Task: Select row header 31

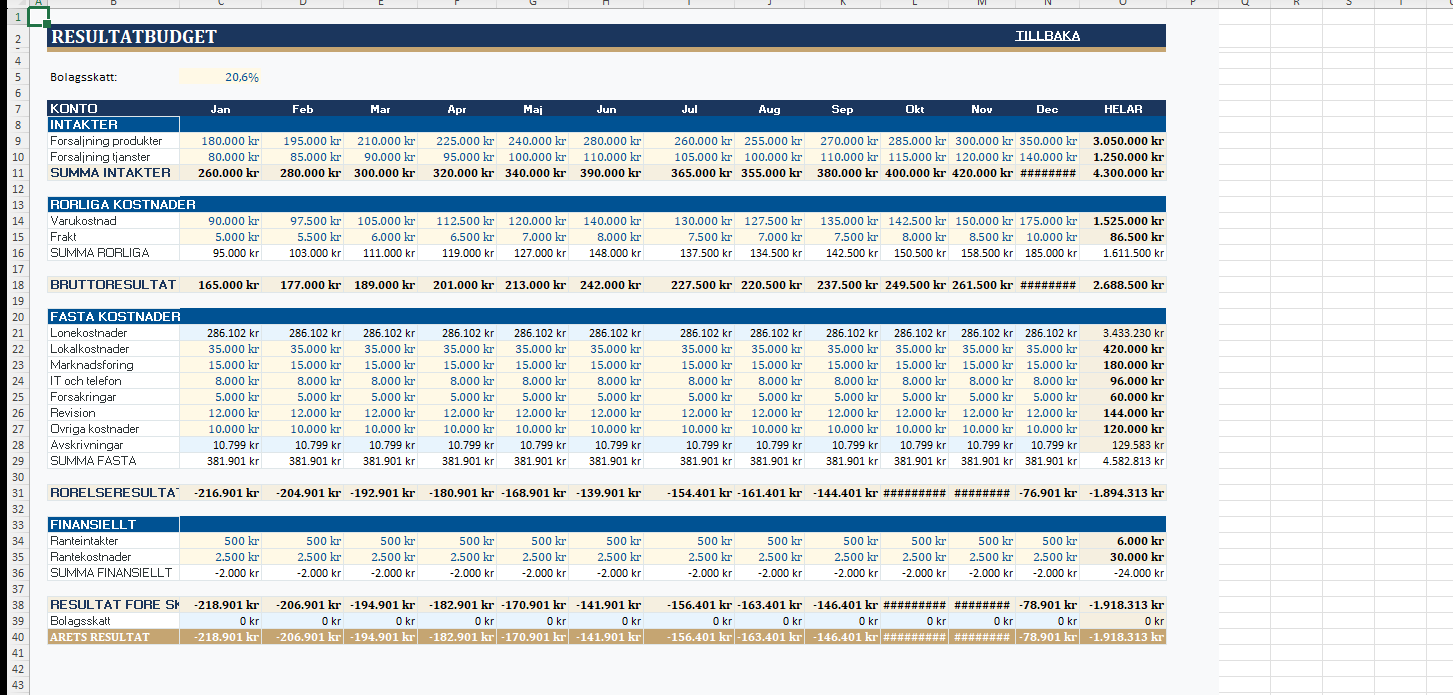Action: [x=16, y=493]
